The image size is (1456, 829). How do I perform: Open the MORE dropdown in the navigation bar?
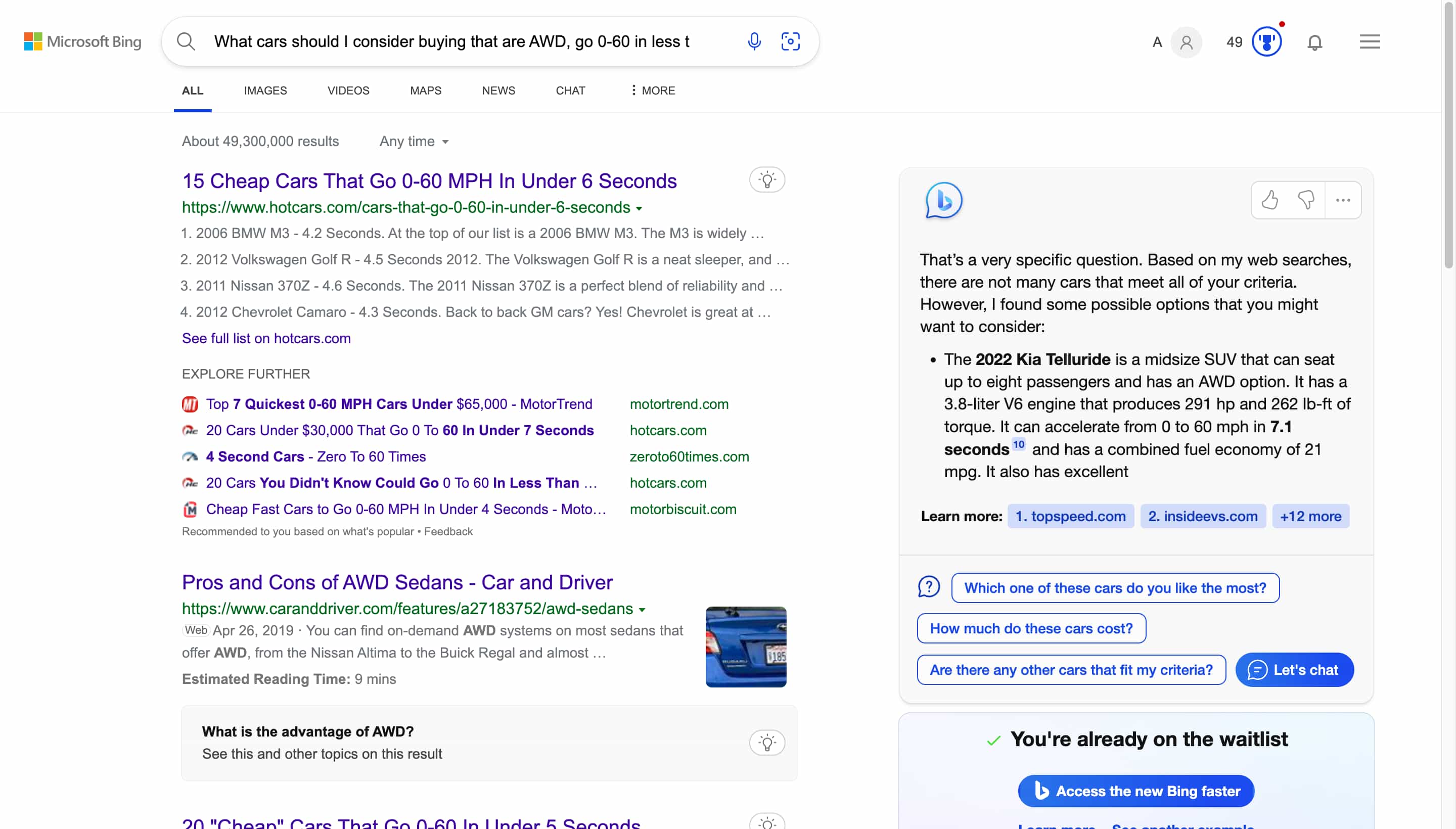click(652, 90)
